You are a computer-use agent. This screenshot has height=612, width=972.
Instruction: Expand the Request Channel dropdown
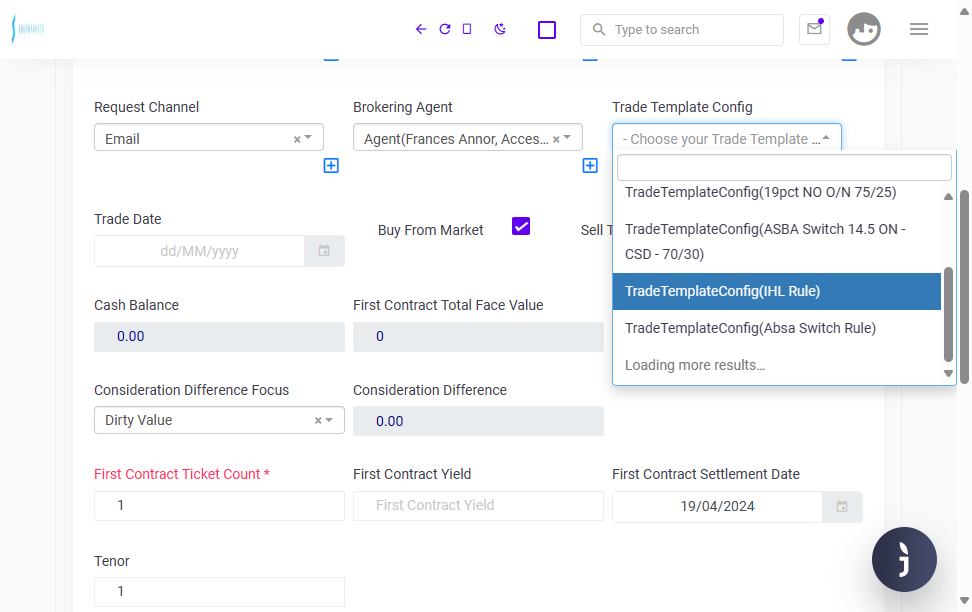coord(309,138)
